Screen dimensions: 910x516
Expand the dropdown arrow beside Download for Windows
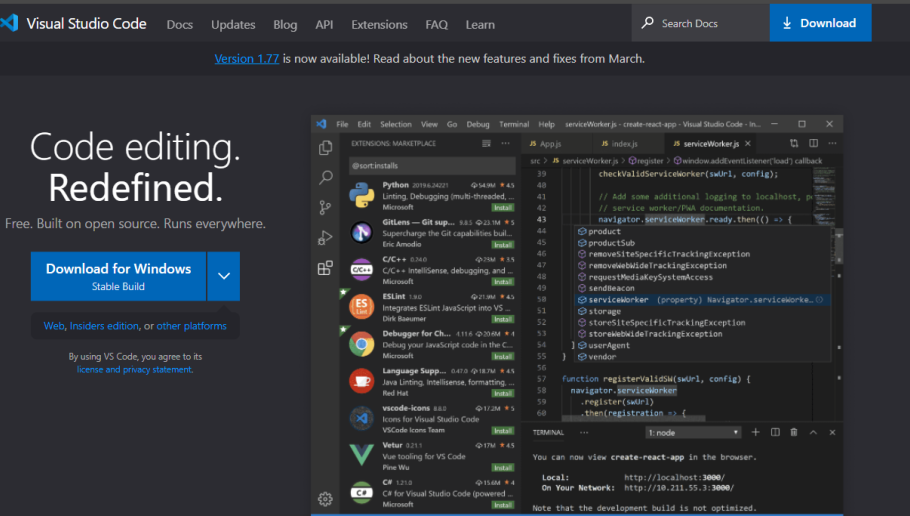click(224, 276)
